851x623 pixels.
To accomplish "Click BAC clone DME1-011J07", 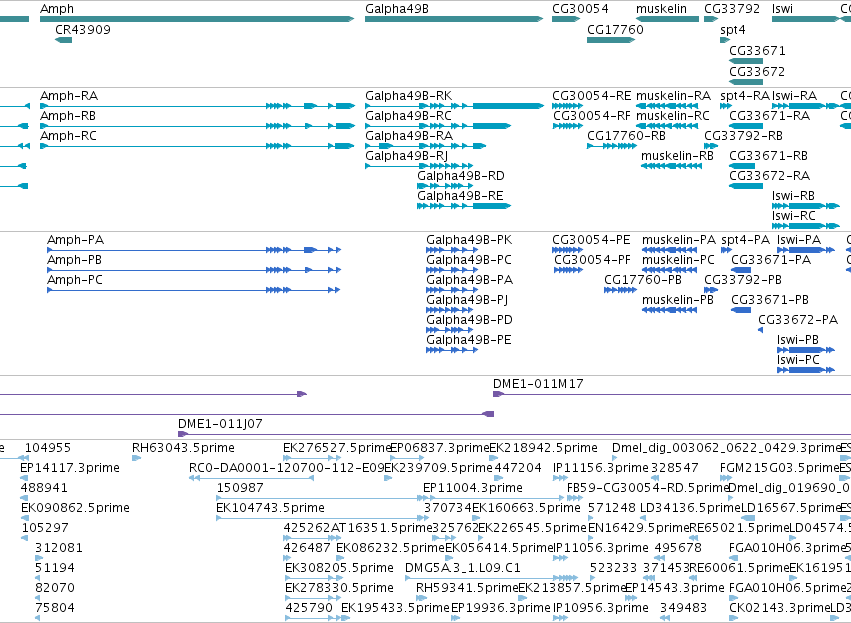I will 515,434.
